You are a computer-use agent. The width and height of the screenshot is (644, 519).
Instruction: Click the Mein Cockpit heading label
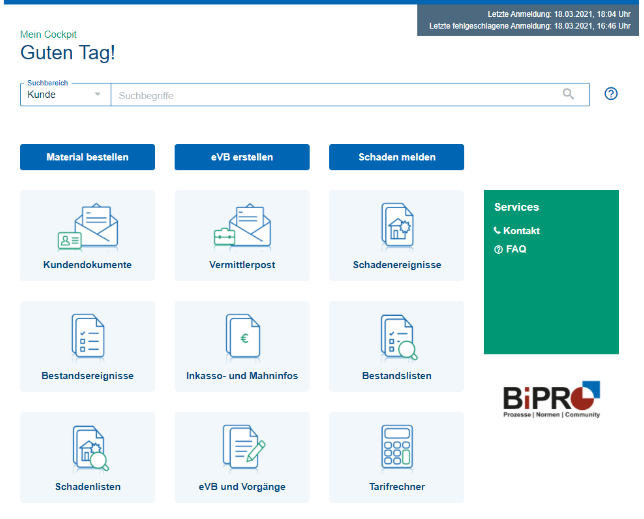click(x=49, y=34)
